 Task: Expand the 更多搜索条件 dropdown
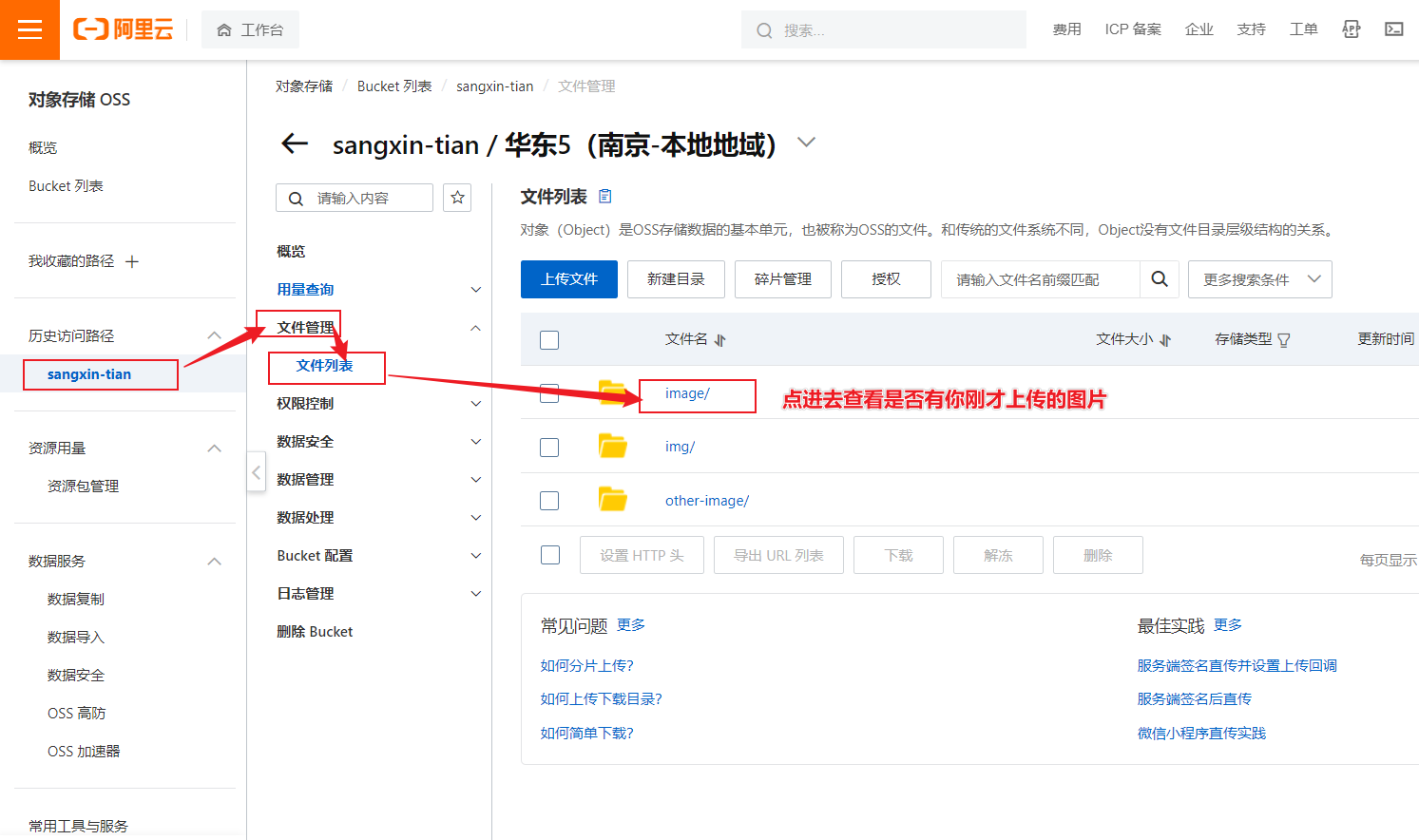[x=1260, y=278]
